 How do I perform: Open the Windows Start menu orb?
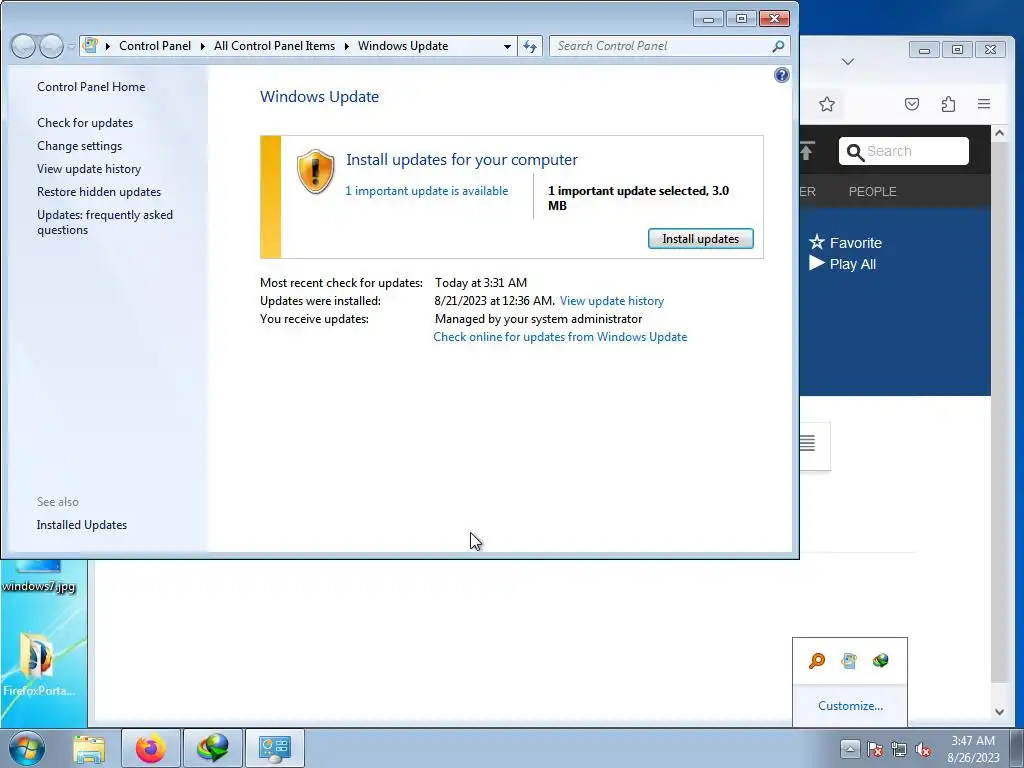coord(27,748)
